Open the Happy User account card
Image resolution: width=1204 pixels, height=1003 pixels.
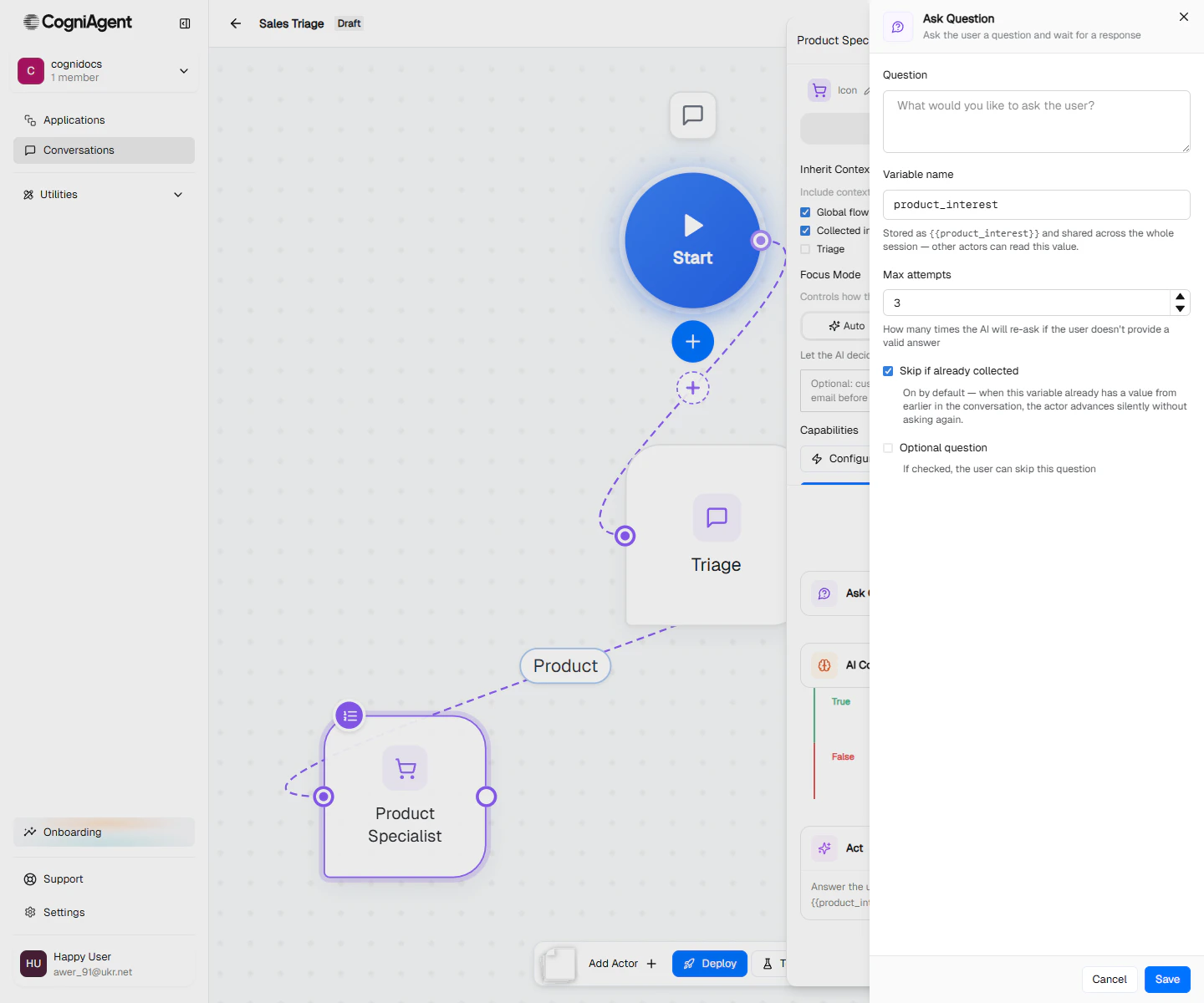[104, 964]
